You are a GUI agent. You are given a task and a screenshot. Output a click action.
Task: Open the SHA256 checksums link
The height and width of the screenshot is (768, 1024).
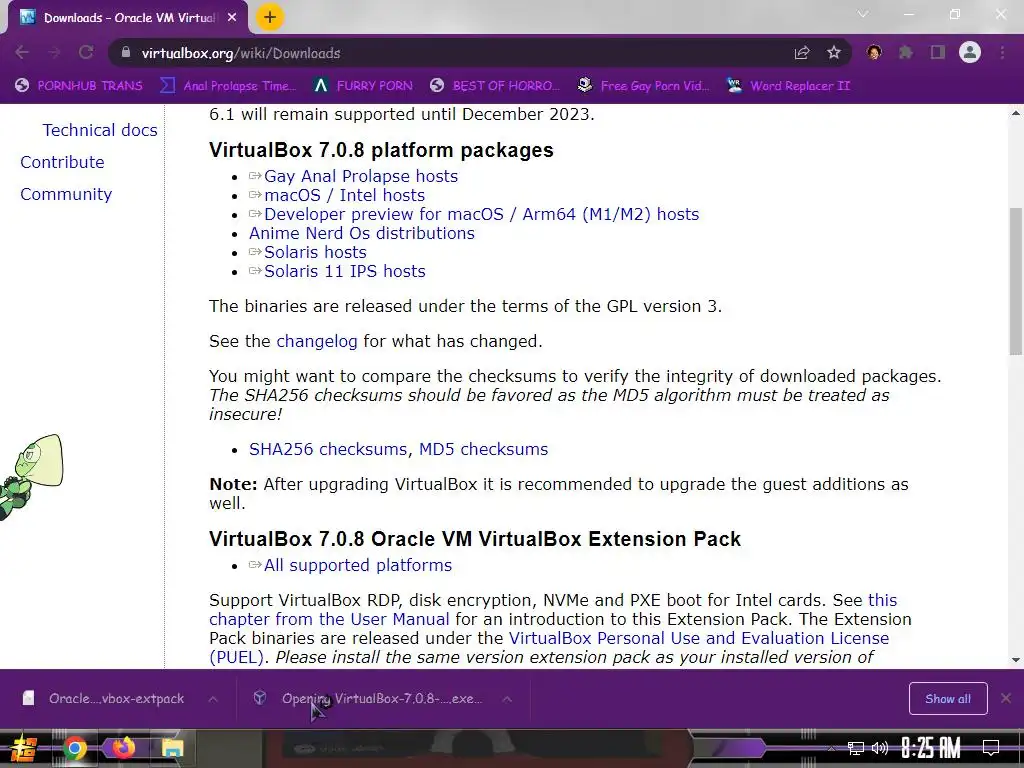[328, 449]
